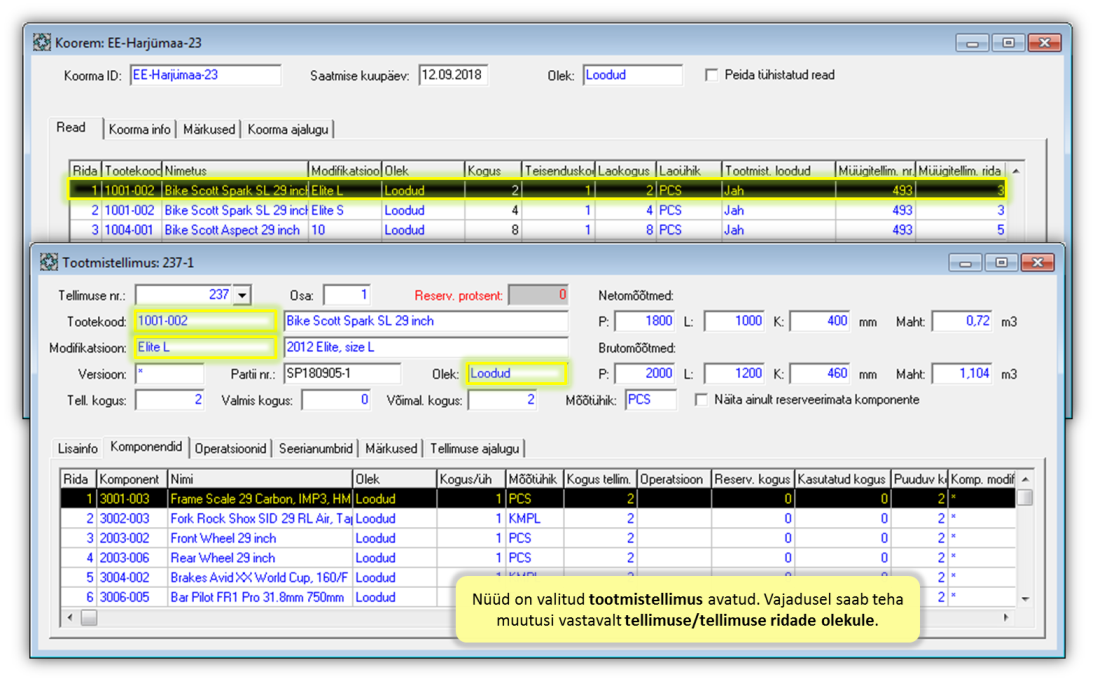The image size is (1095, 681).
Task: Switch to the Lisainfo tab
Action: (x=78, y=448)
